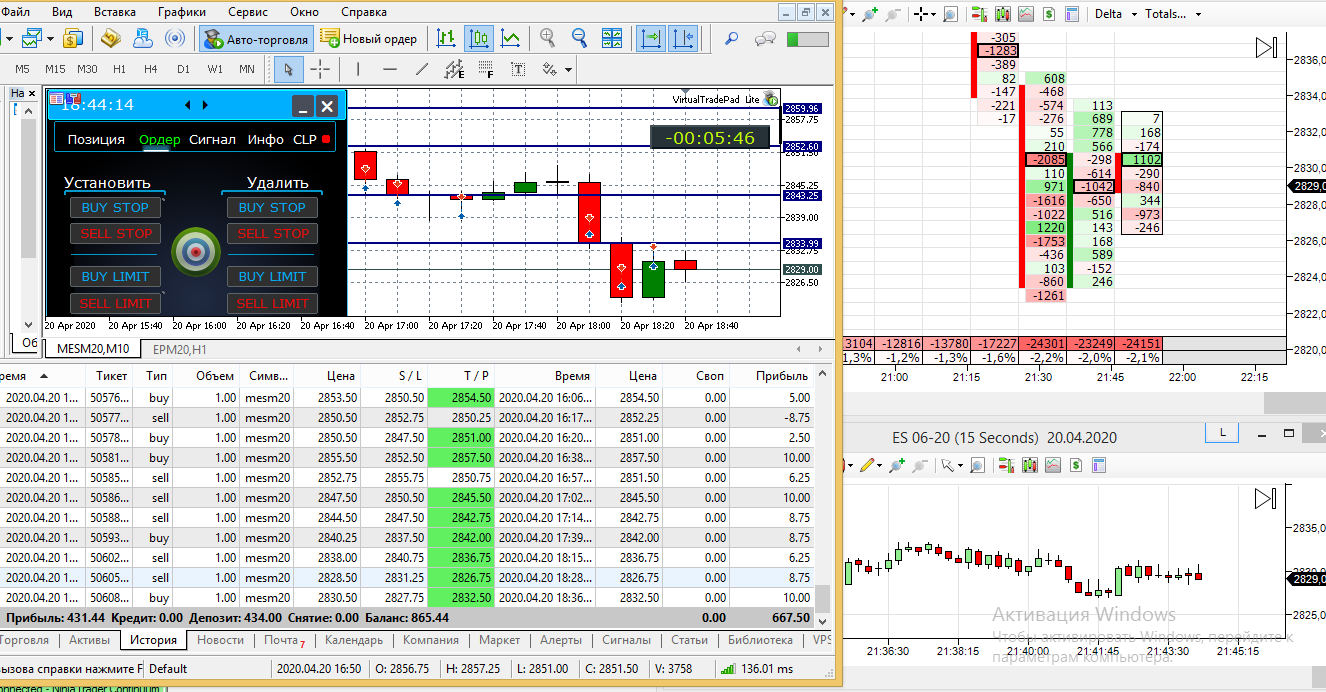Open the Справка menu
Image resolution: width=1326 pixels, height=692 pixels.
click(364, 12)
